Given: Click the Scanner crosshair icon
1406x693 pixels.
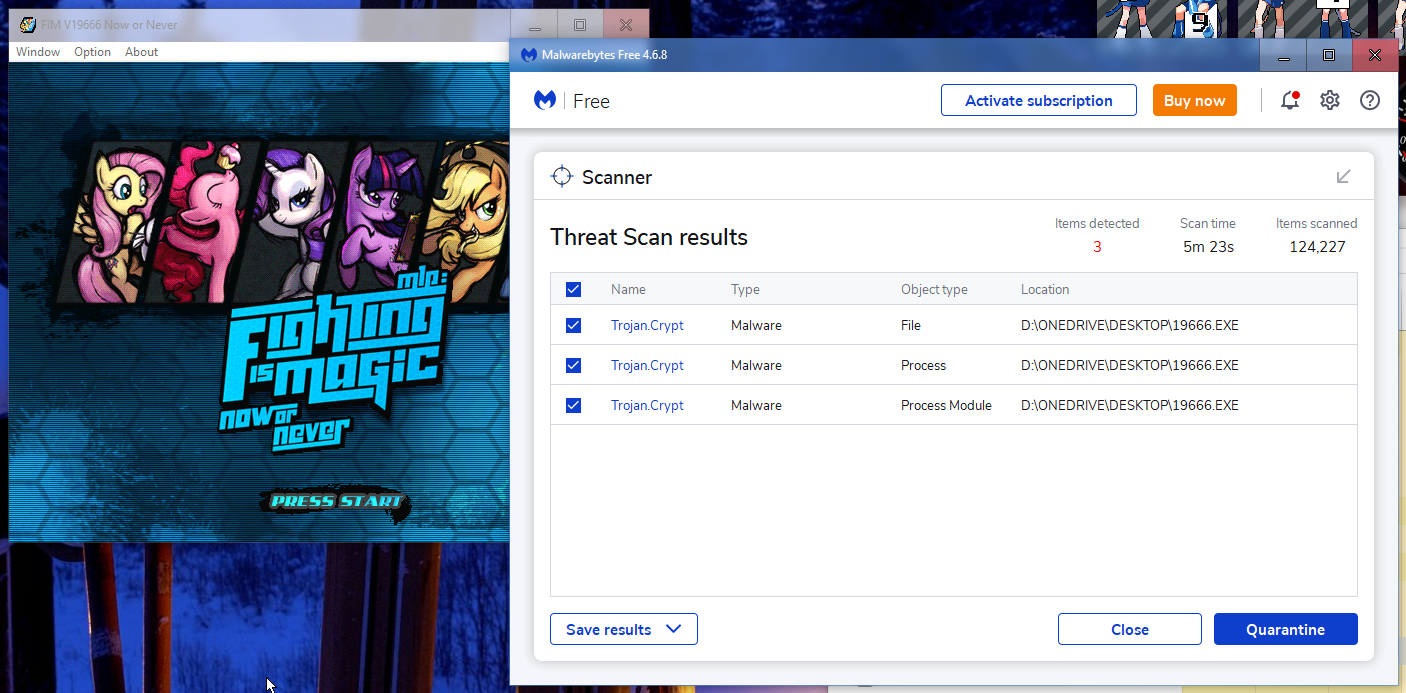Looking at the screenshot, I should 562,177.
